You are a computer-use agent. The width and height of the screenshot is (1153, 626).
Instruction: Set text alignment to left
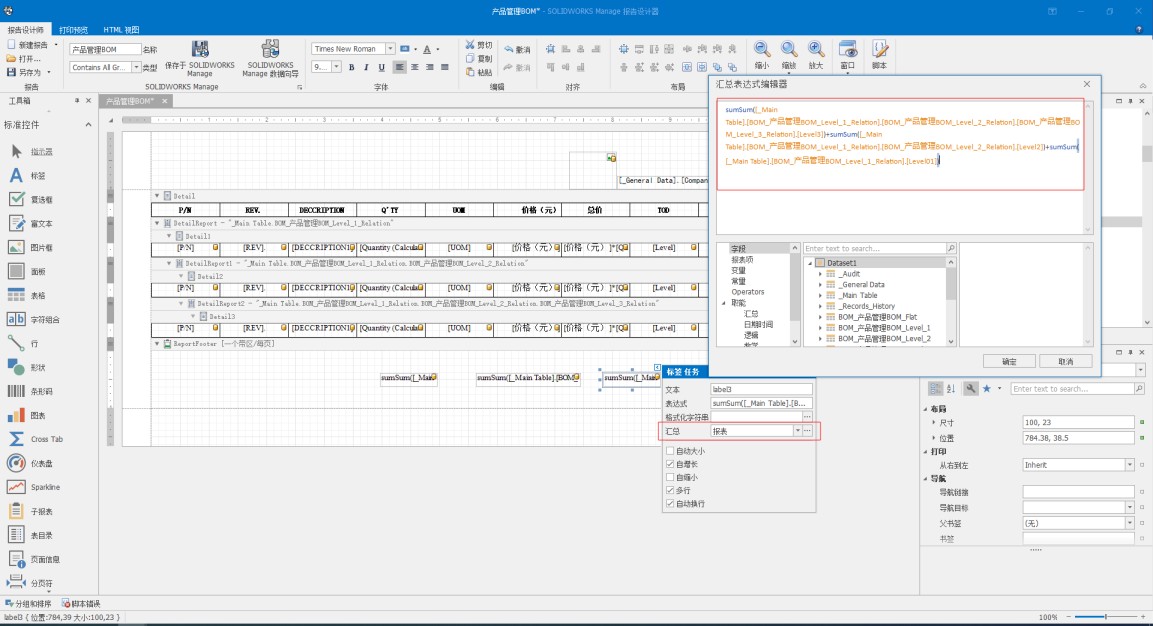(399, 68)
